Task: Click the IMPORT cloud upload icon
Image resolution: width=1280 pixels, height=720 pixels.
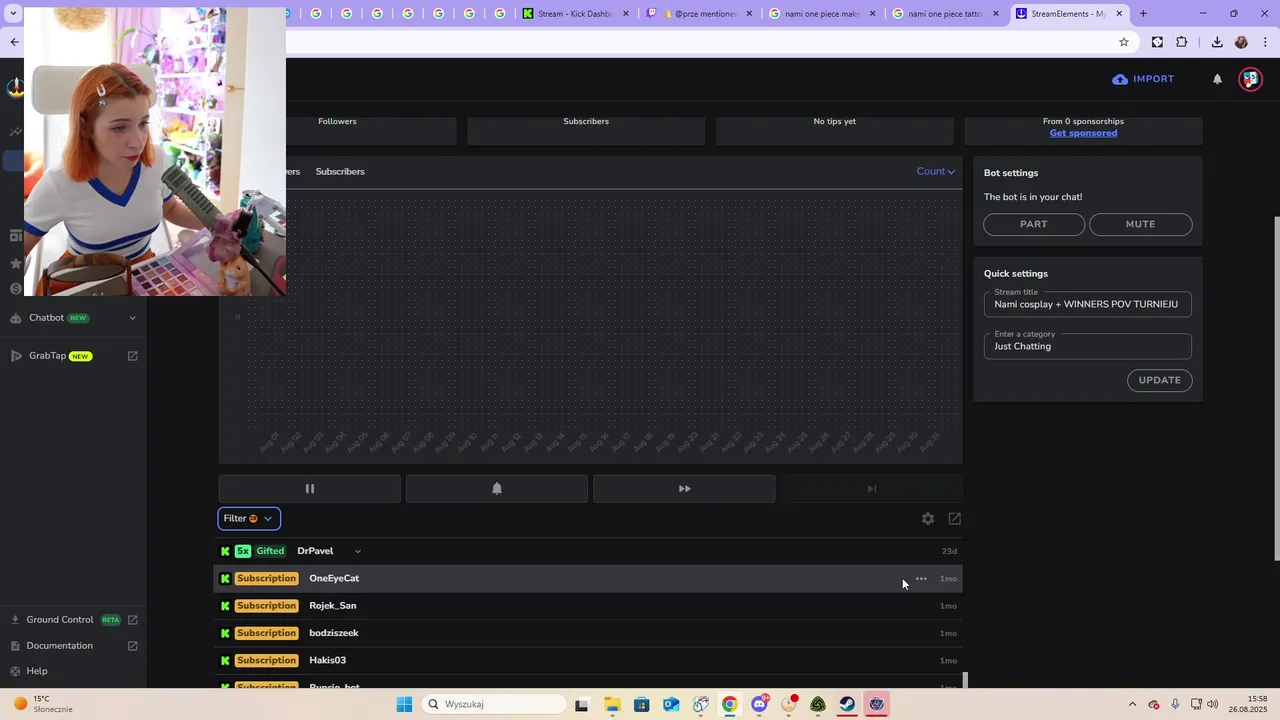Action: (1120, 79)
